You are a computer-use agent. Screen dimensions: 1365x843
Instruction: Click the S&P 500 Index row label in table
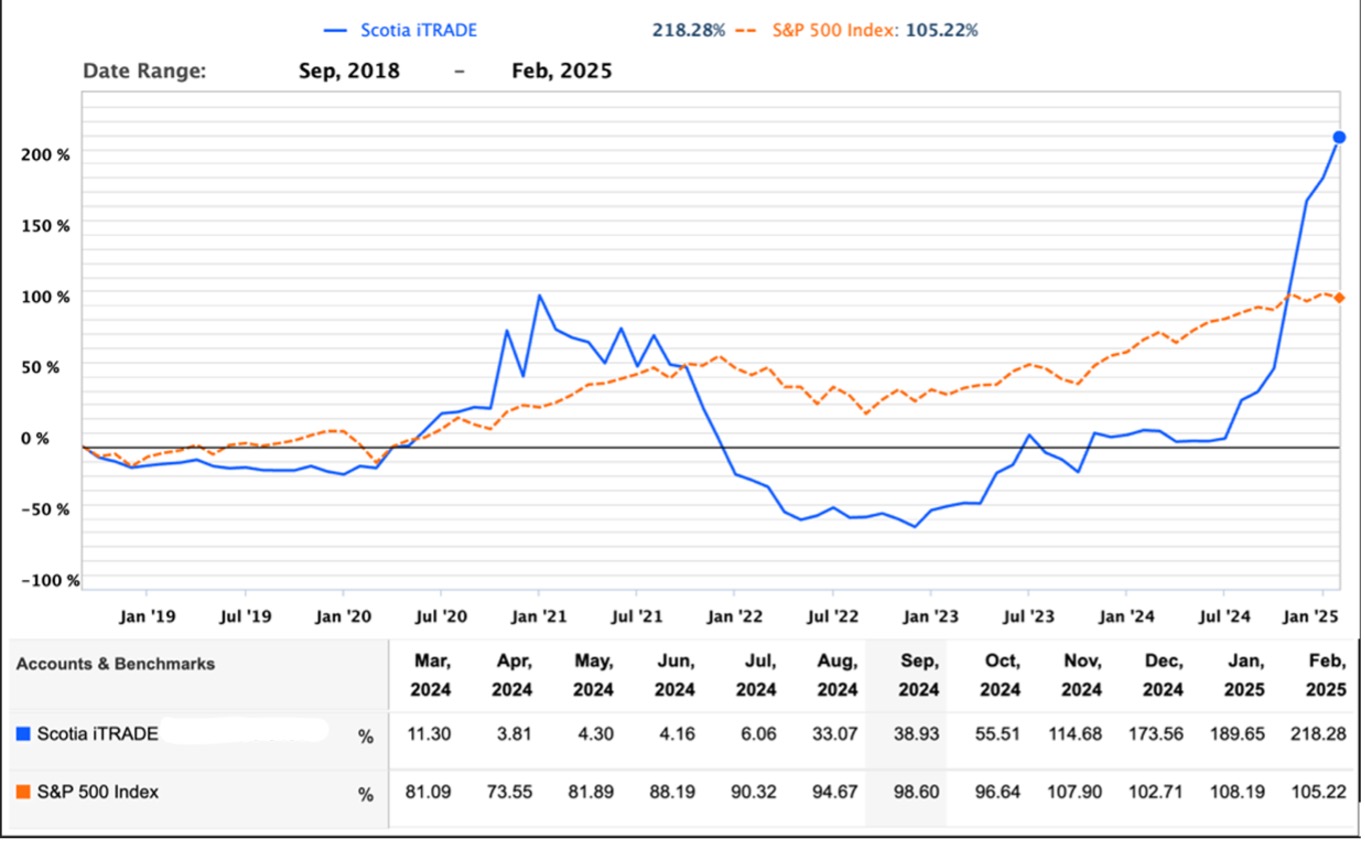click(x=97, y=792)
